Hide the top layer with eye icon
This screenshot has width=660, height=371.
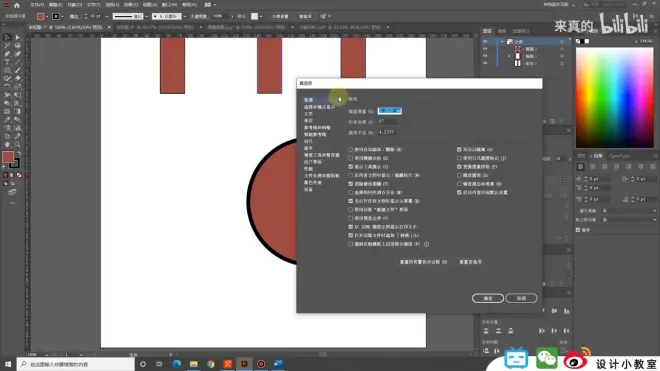point(485,42)
